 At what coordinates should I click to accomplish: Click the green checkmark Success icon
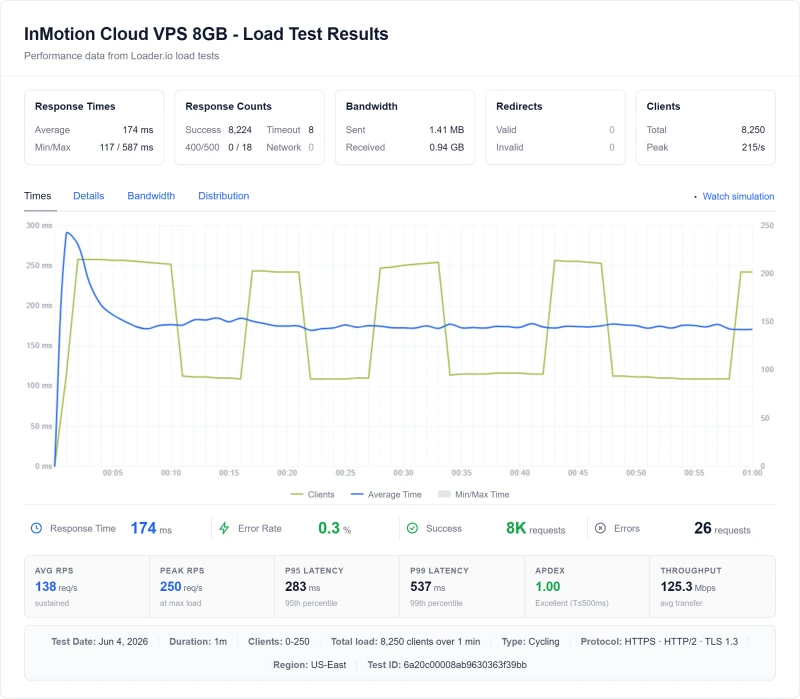(412, 528)
